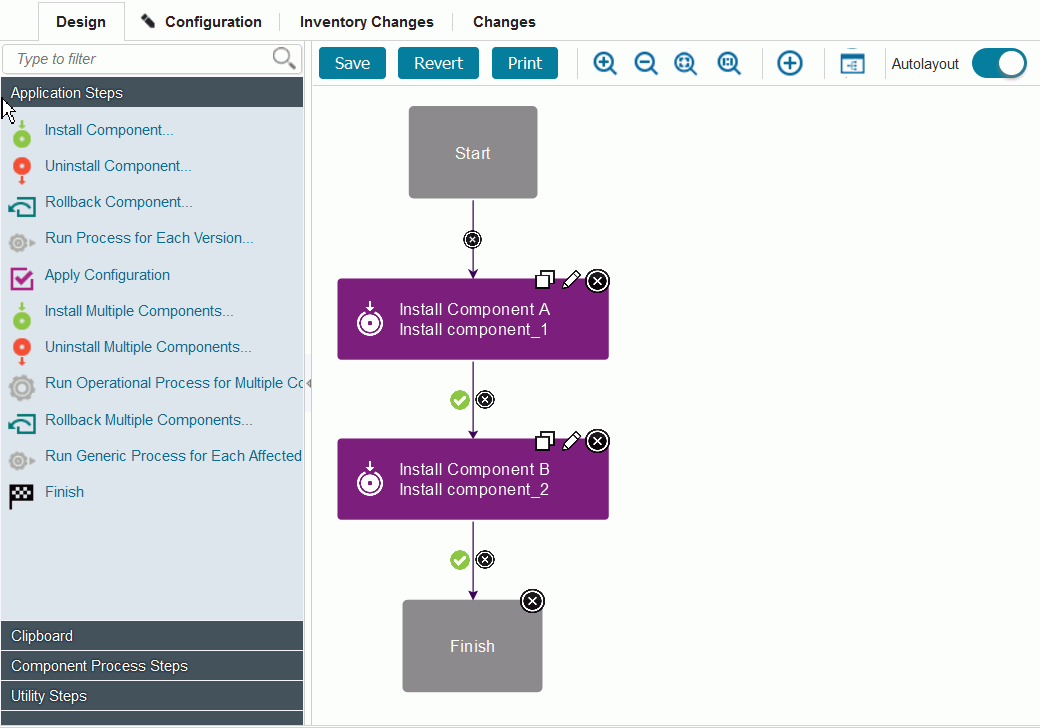Click the X icon on the arrow below Start
Viewport: 1040px width, 728px height.
point(472,239)
